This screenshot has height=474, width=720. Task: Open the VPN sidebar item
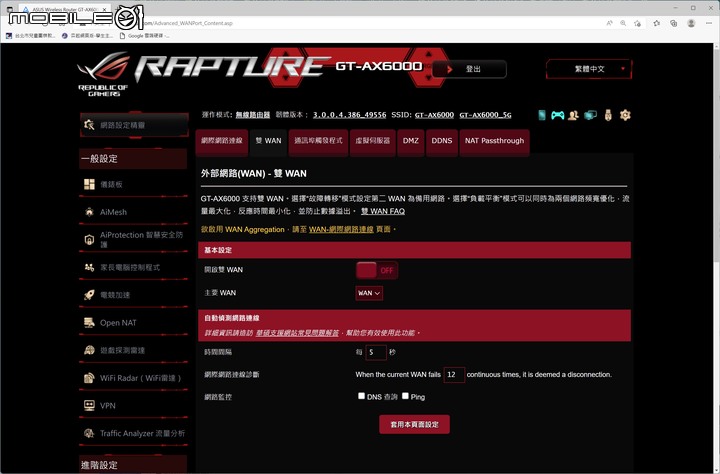coord(133,406)
